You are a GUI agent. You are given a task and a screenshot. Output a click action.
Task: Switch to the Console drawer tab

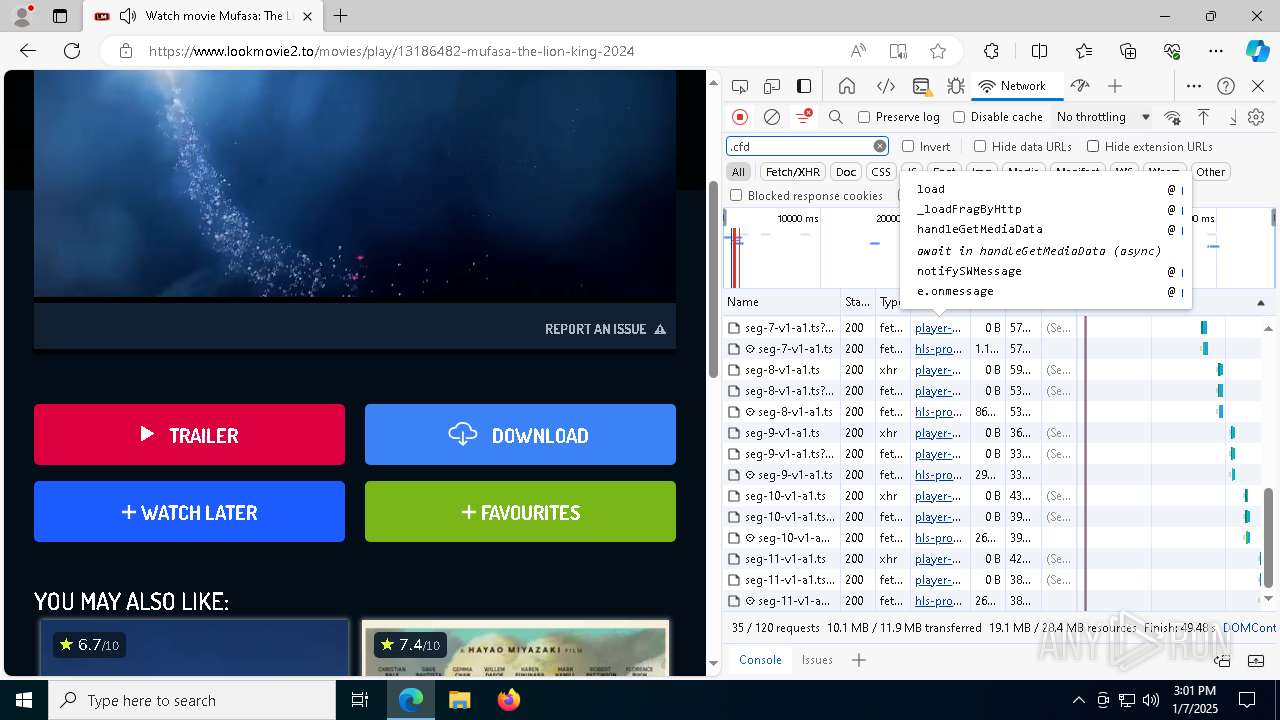760,660
